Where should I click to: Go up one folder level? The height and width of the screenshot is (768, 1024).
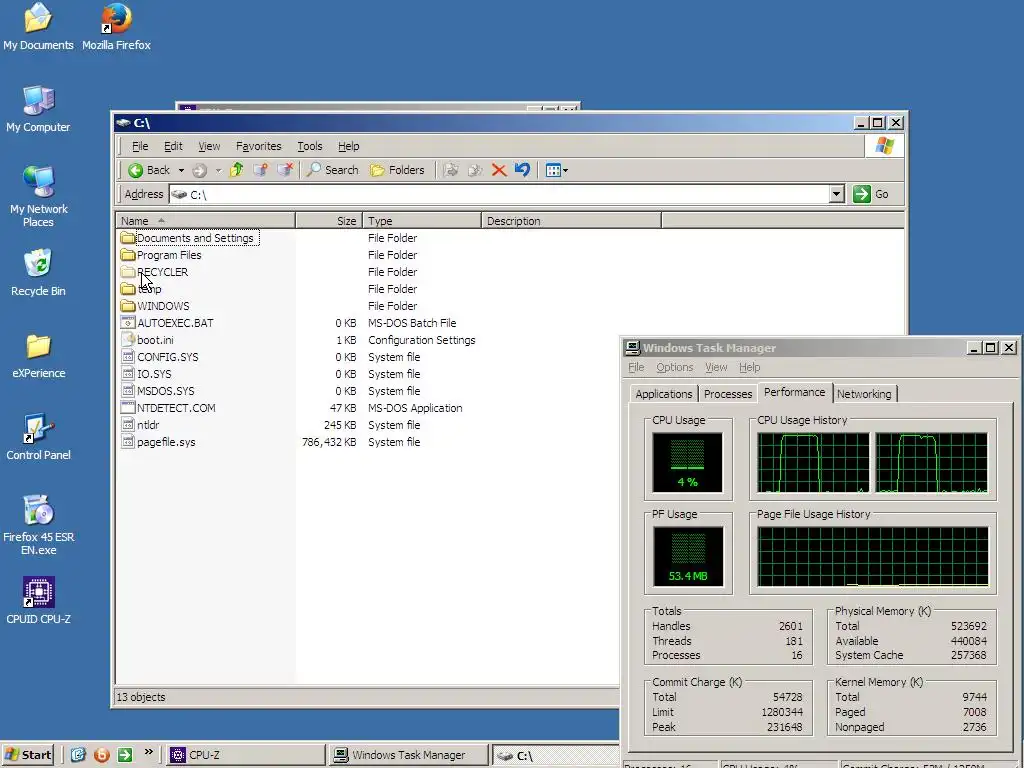pos(236,170)
